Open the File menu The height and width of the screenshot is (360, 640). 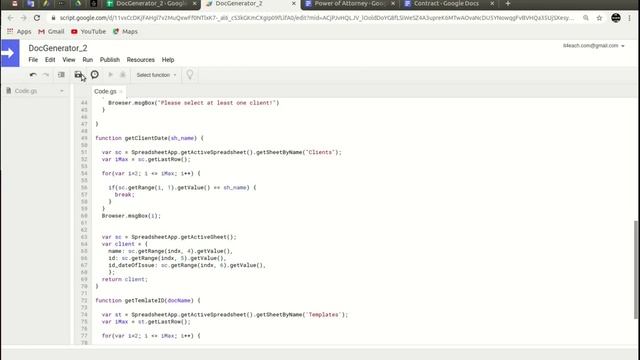coord(33,60)
